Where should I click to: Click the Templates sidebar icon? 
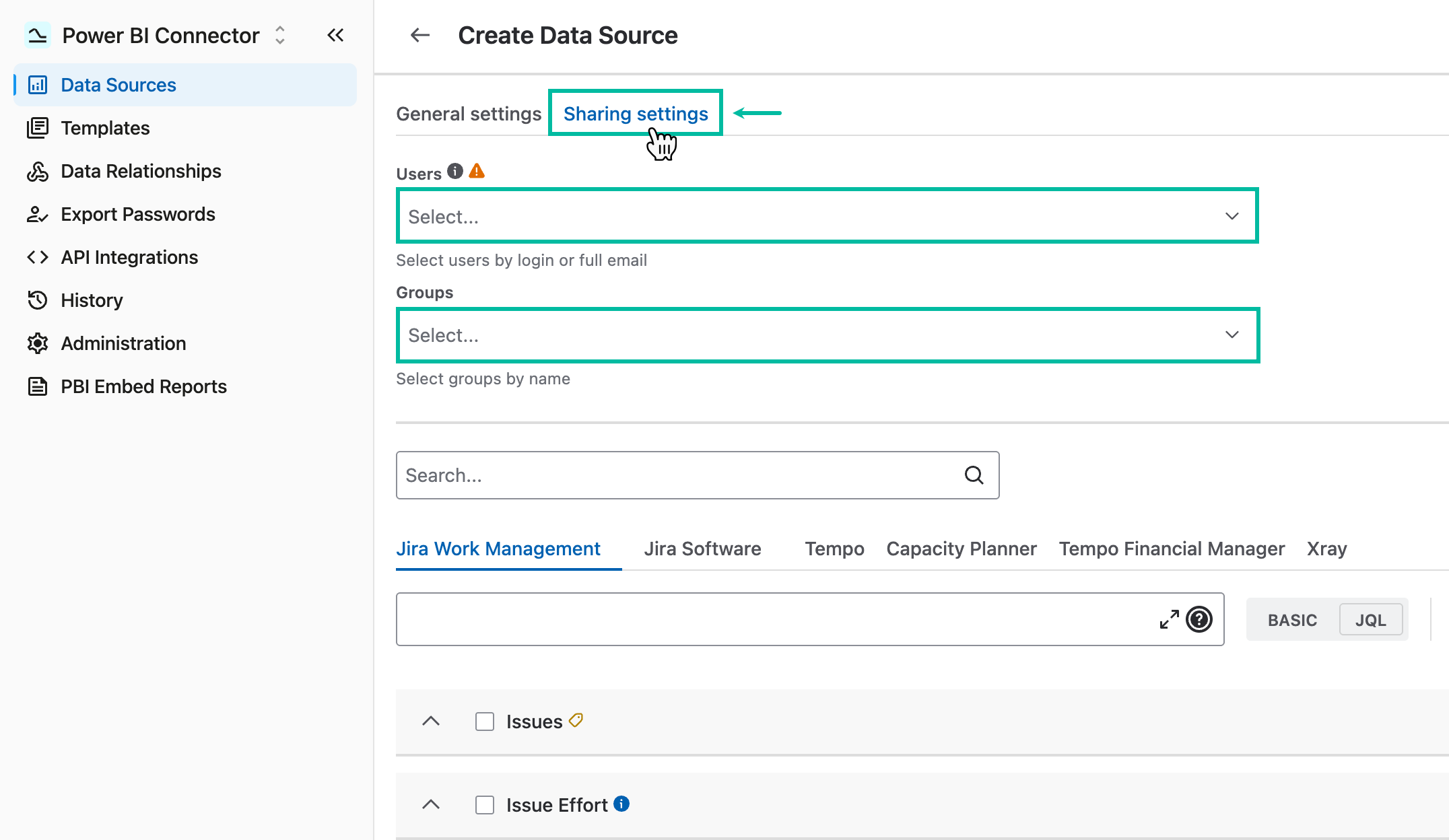coord(38,128)
